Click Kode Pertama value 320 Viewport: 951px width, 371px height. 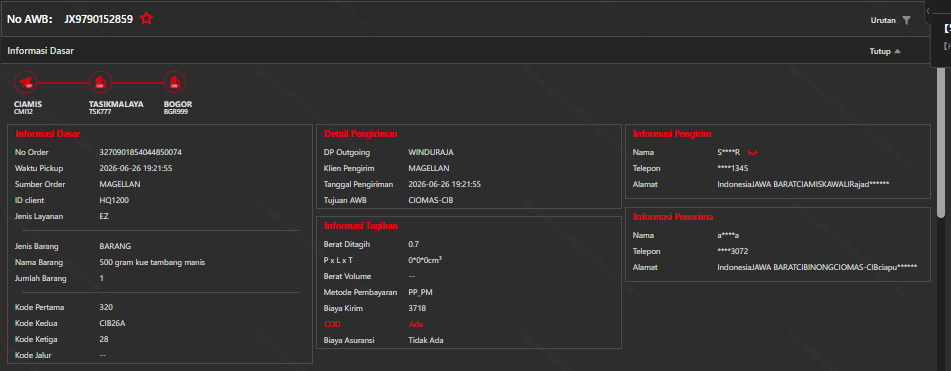click(x=106, y=307)
